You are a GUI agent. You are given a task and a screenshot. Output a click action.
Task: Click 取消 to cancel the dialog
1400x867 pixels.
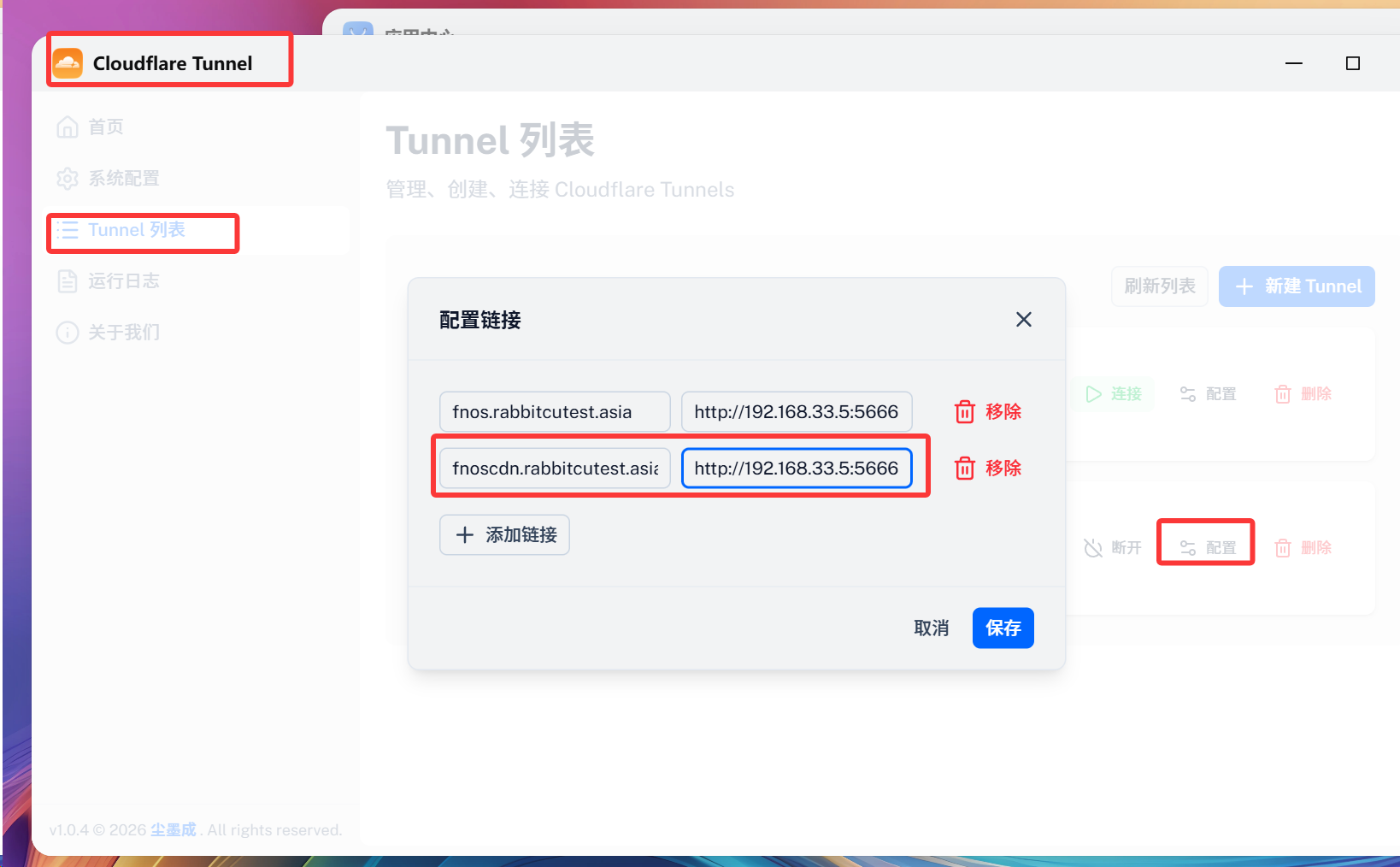point(931,628)
